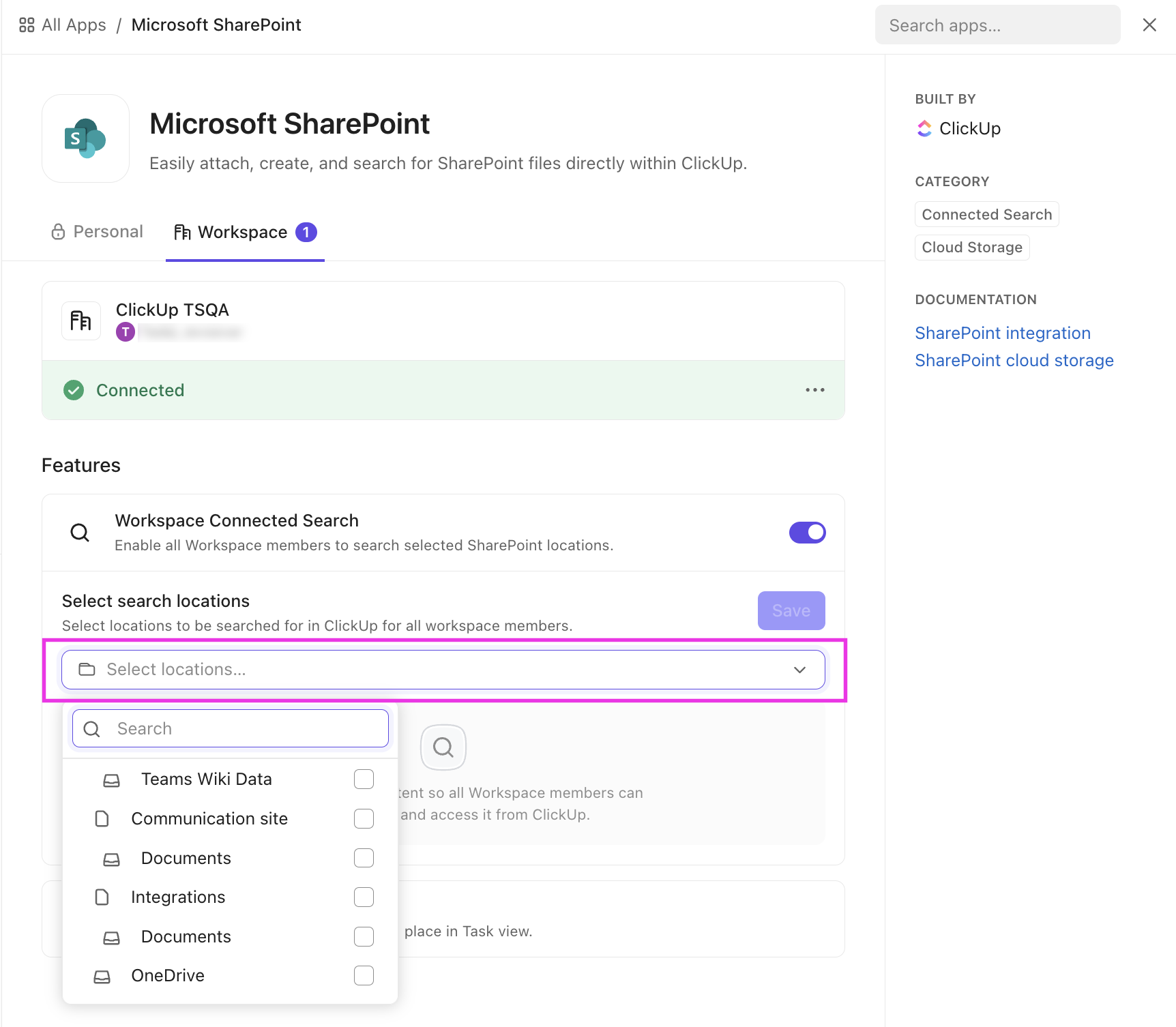Click the Microsoft SharePoint logo icon
The width and height of the screenshot is (1176, 1027).
click(x=85, y=138)
